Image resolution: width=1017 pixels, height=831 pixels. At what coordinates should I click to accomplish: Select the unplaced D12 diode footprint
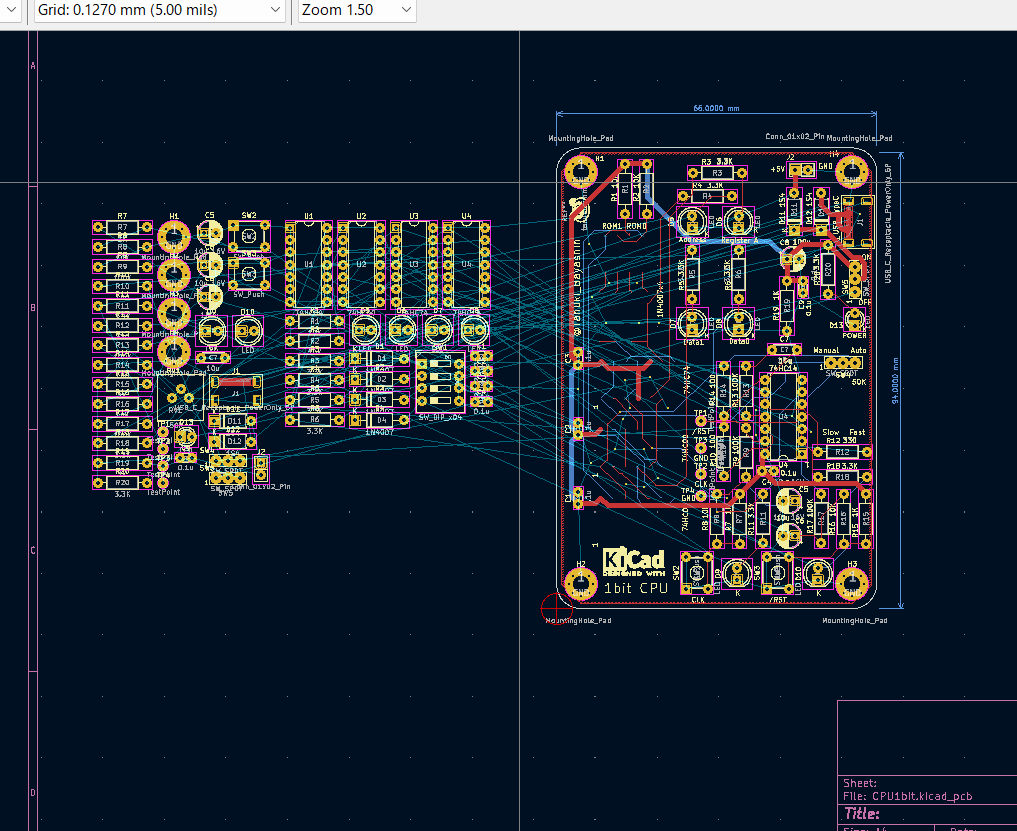tap(232, 442)
